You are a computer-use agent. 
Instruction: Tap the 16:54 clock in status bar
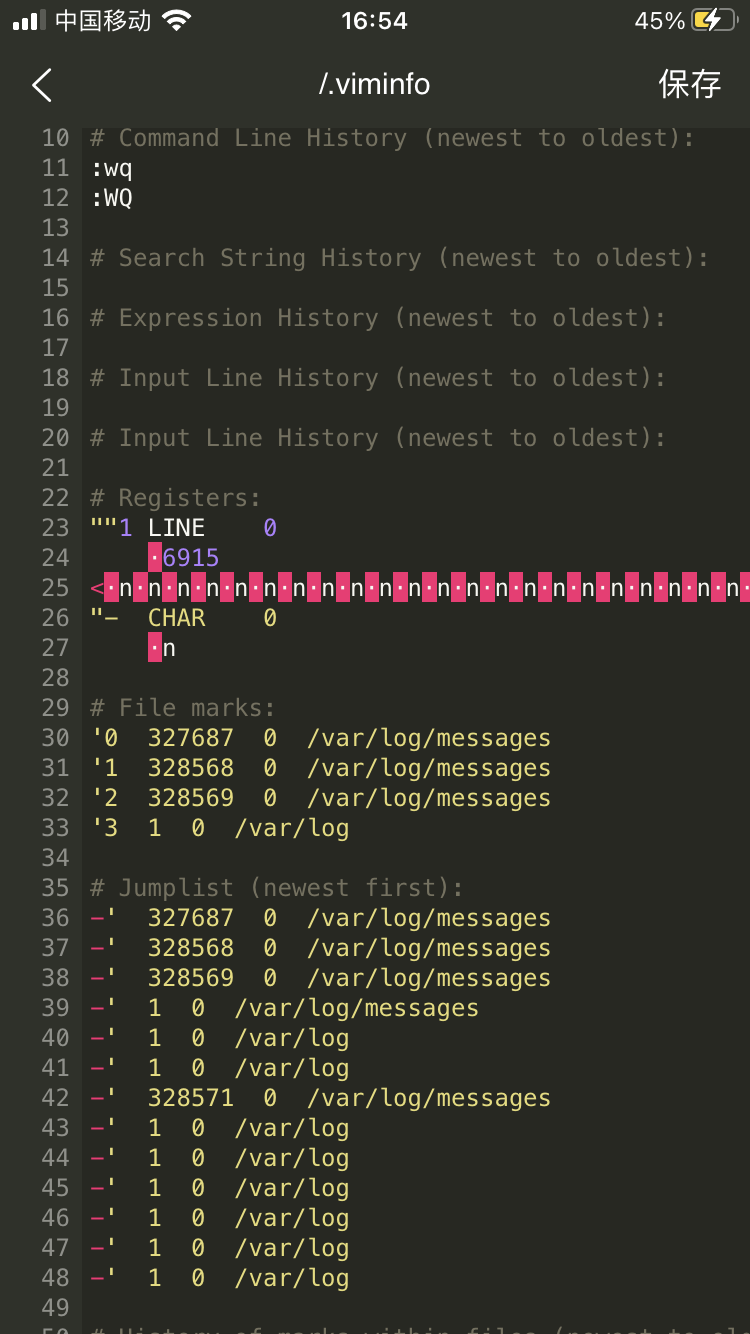[374, 21]
